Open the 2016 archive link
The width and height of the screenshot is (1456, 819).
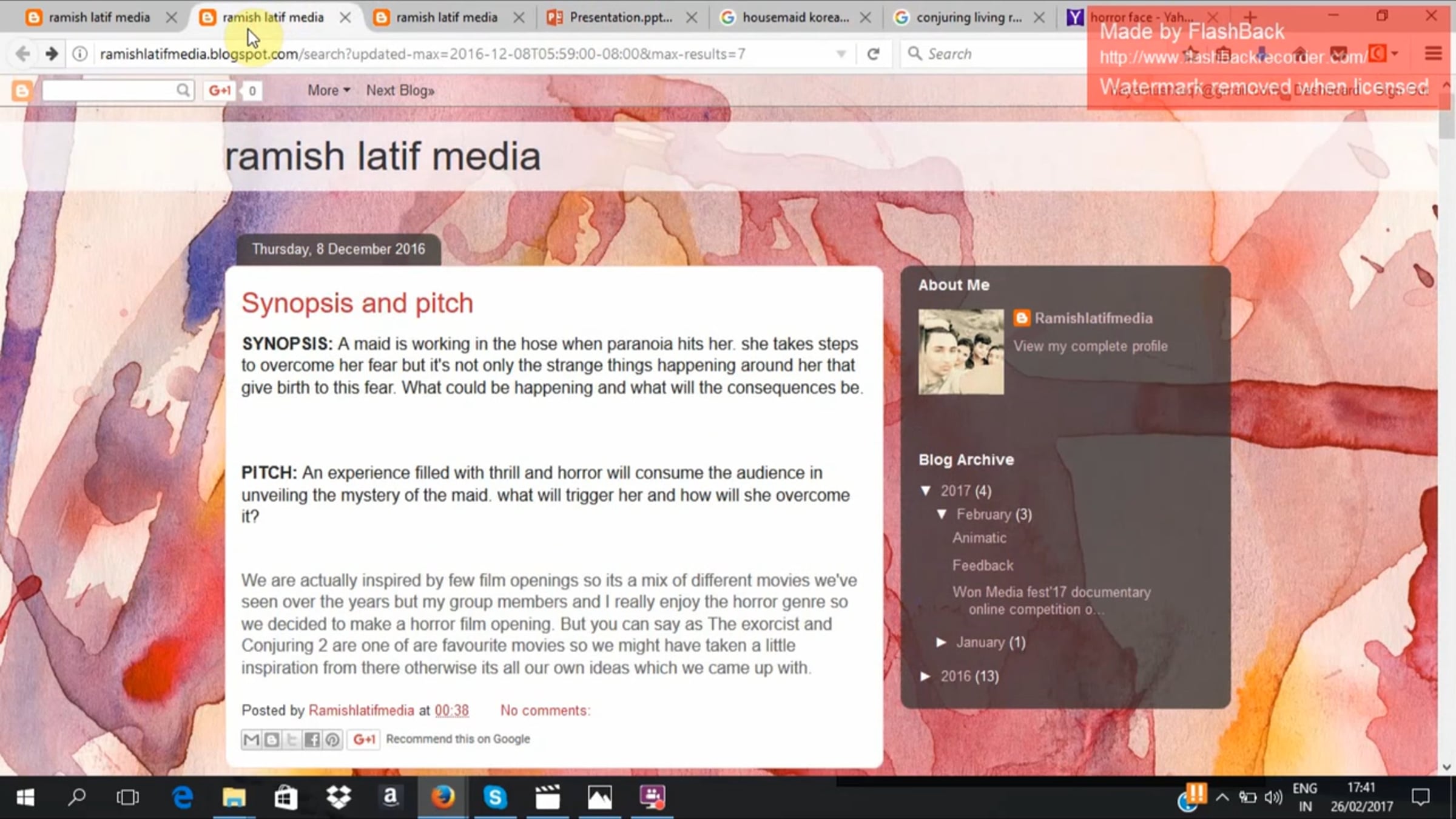click(955, 676)
